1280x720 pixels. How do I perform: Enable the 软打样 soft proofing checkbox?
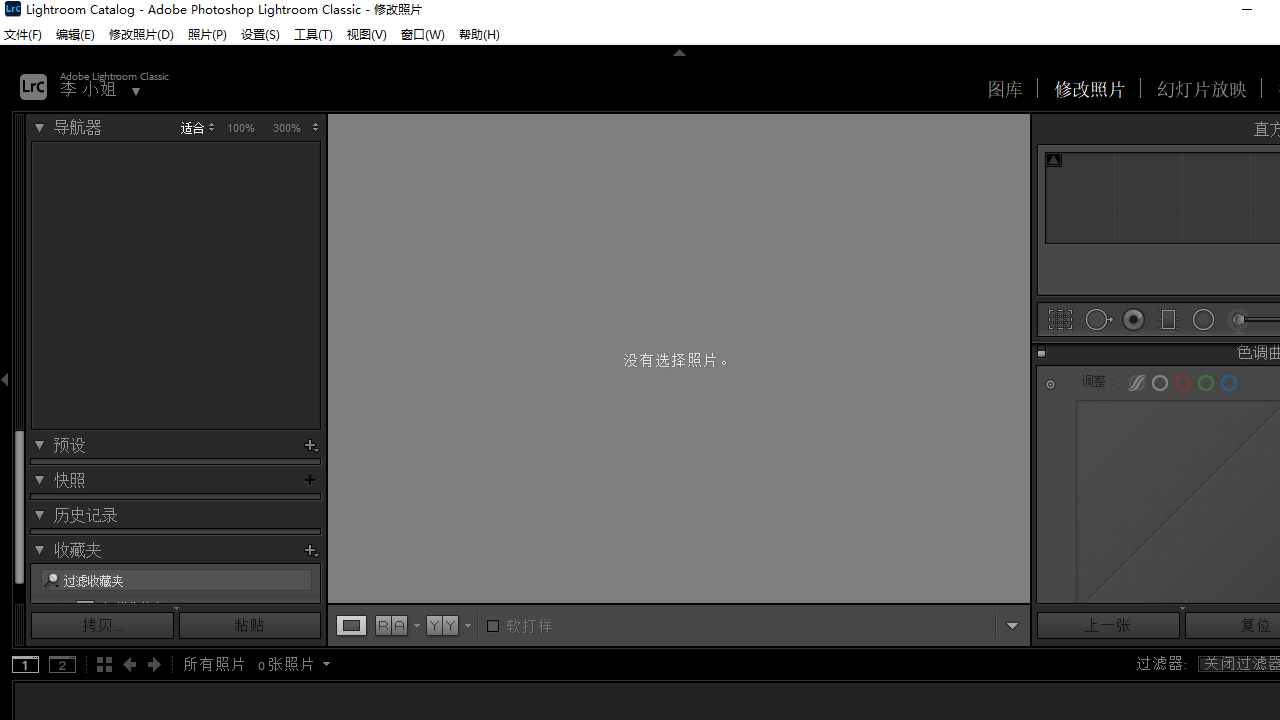(x=493, y=625)
